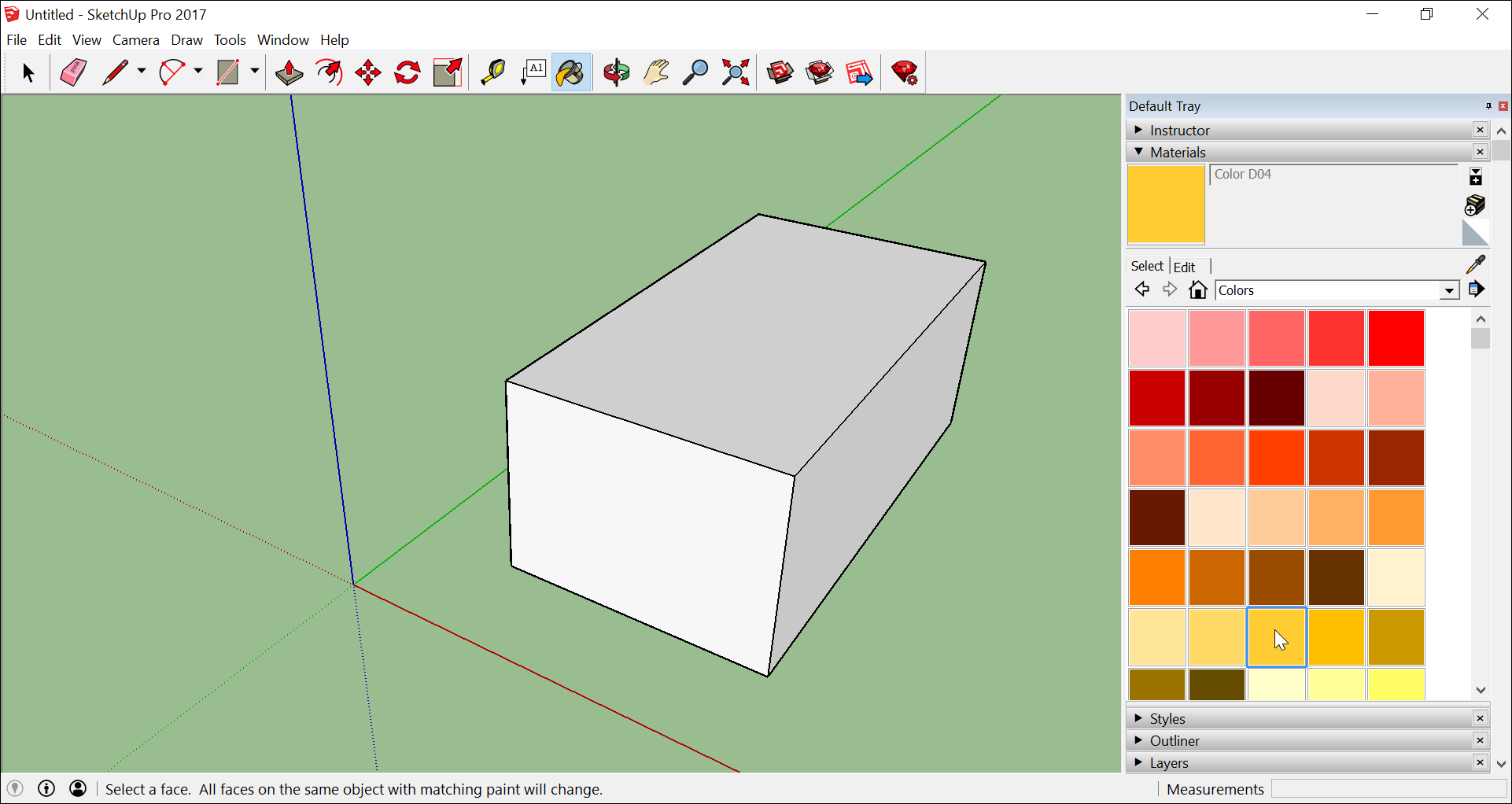Toggle the Default Tray pin
Viewport: 1512px width, 804px height.
click(x=1488, y=106)
